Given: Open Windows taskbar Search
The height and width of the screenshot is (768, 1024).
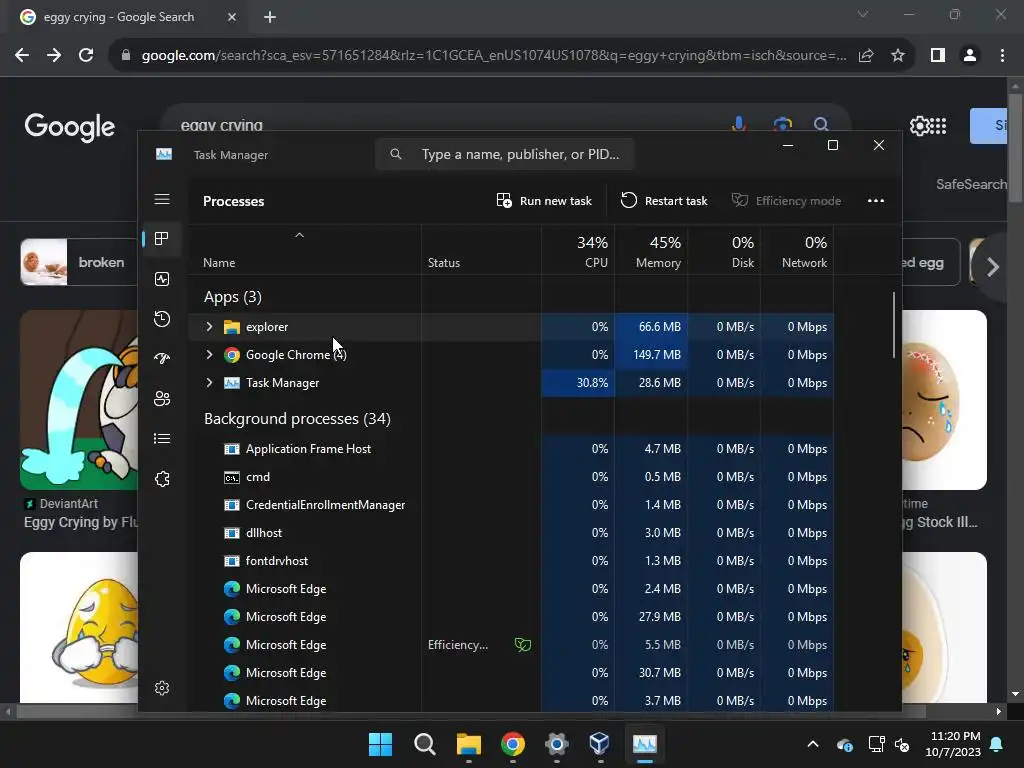Looking at the screenshot, I should pyautogui.click(x=424, y=744).
